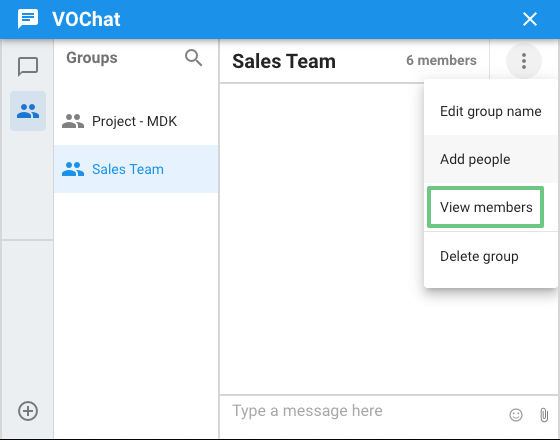
Task: Open the emoji picker smiley icon
Action: (x=516, y=415)
